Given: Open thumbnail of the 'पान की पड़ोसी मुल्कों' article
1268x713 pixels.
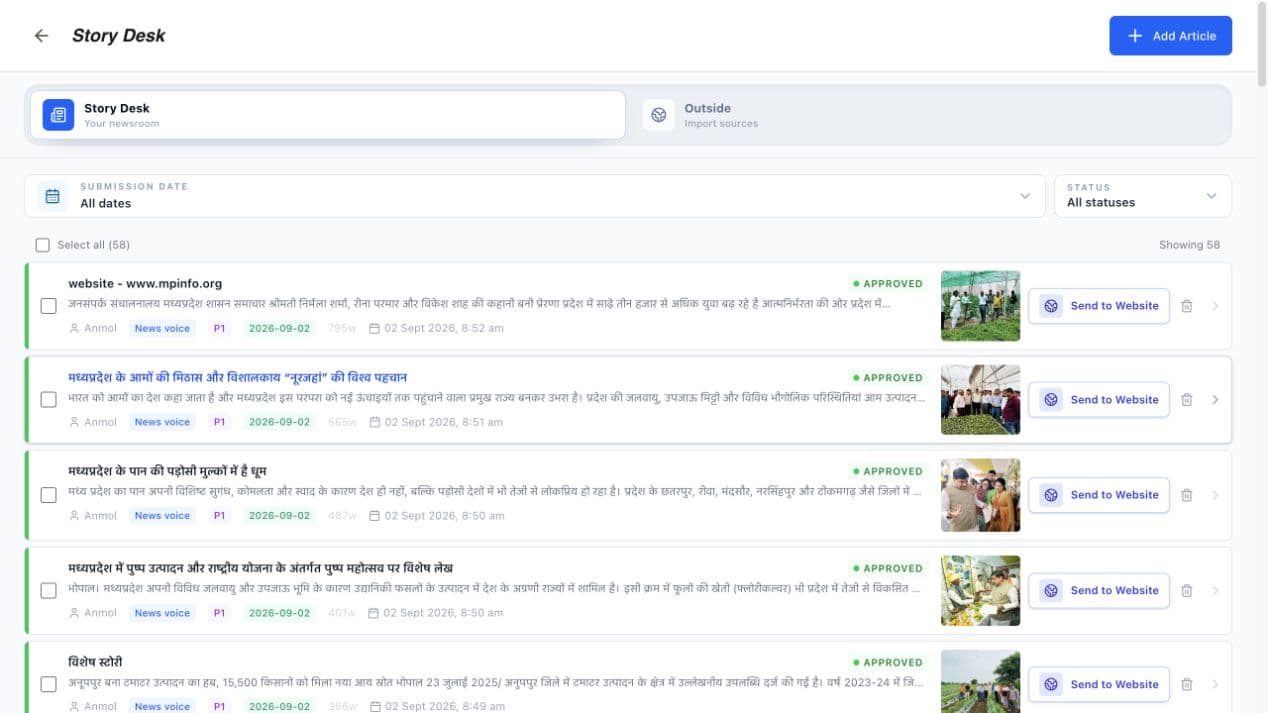Looking at the screenshot, I should tap(980, 495).
